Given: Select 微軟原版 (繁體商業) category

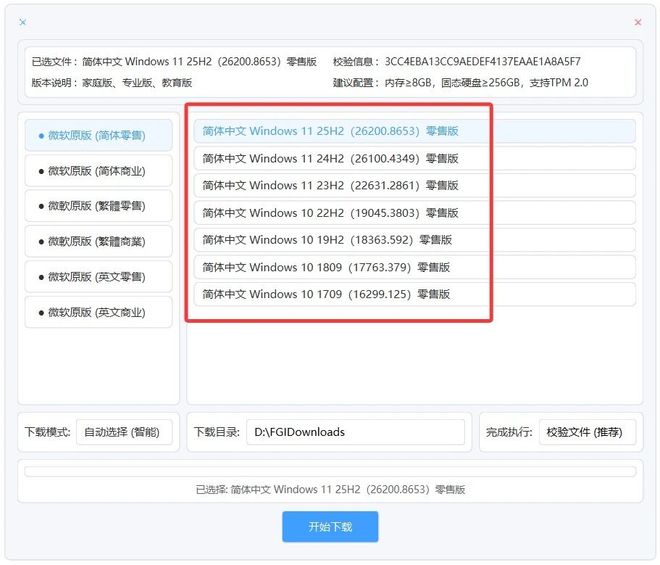Looking at the screenshot, I should pos(98,241).
